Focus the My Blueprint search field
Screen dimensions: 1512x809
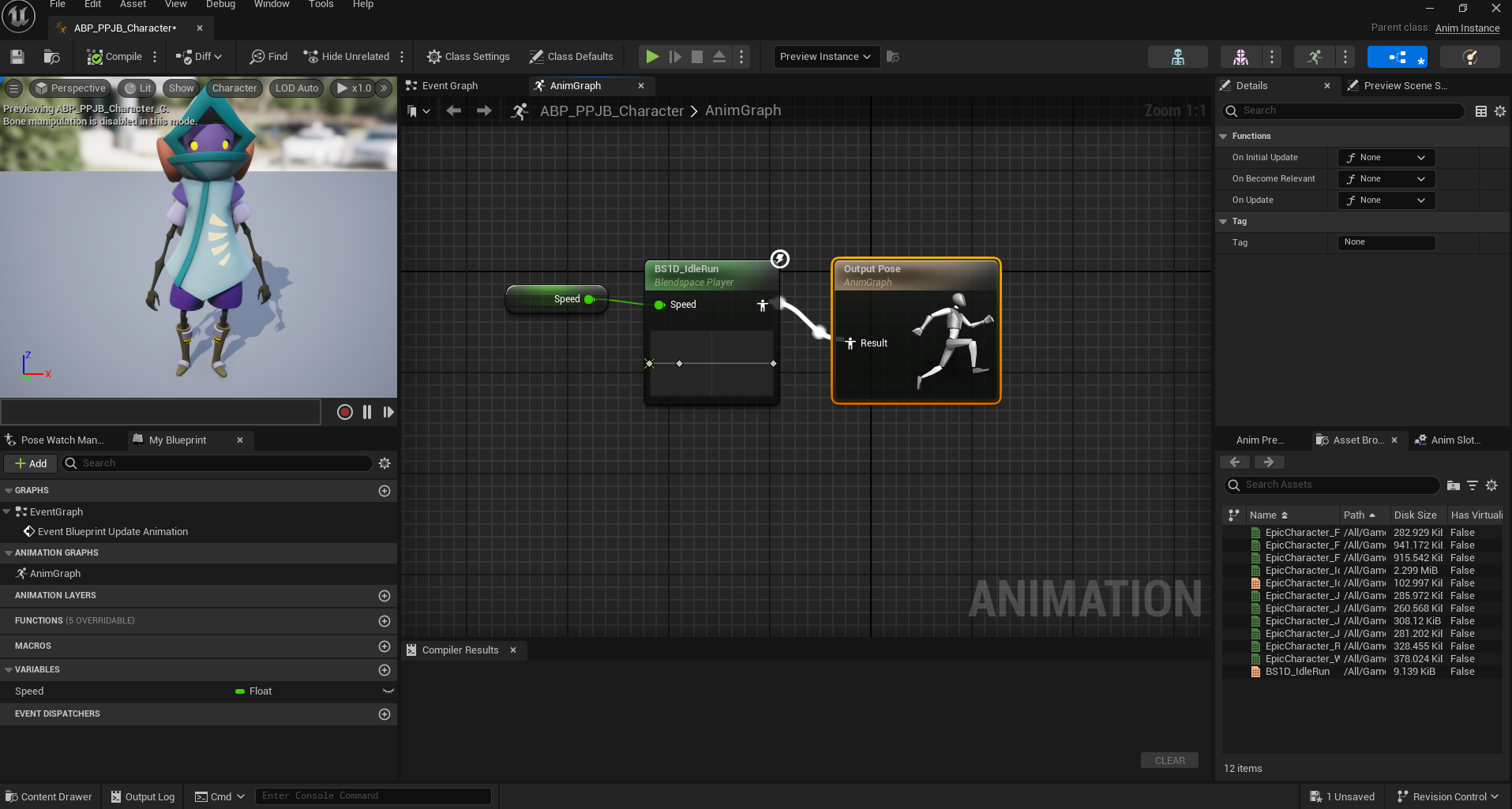pyautogui.click(x=217, y=463)
